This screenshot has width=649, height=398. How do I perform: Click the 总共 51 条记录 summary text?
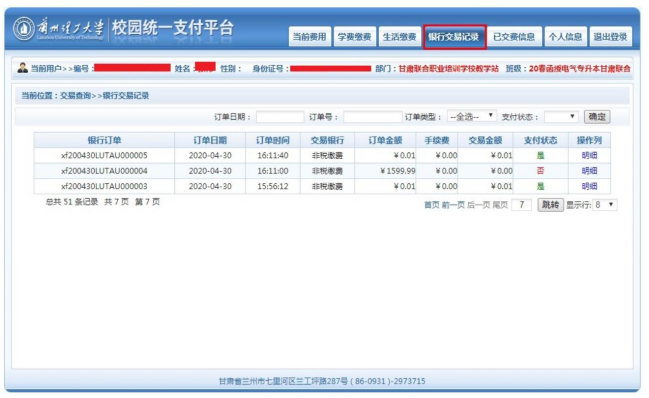click(x=72, y=202)
